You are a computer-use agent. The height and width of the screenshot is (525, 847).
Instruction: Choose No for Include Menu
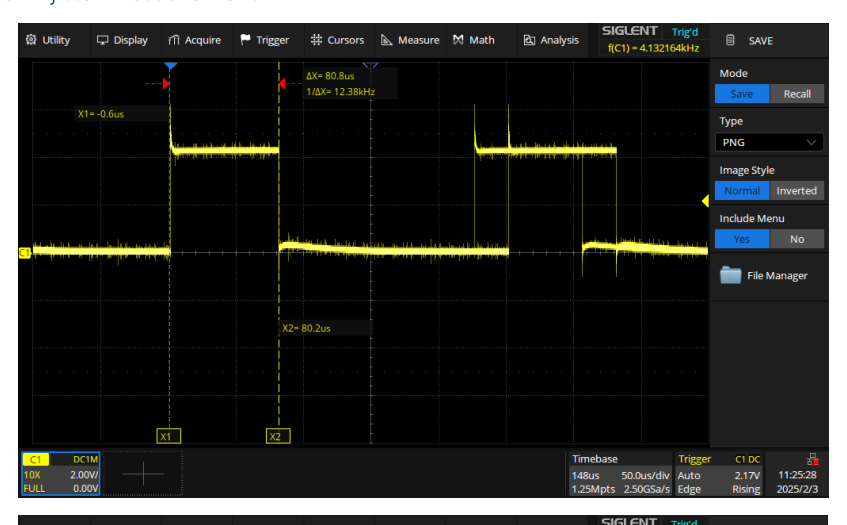pyautogui.click(x=797, y=239)
